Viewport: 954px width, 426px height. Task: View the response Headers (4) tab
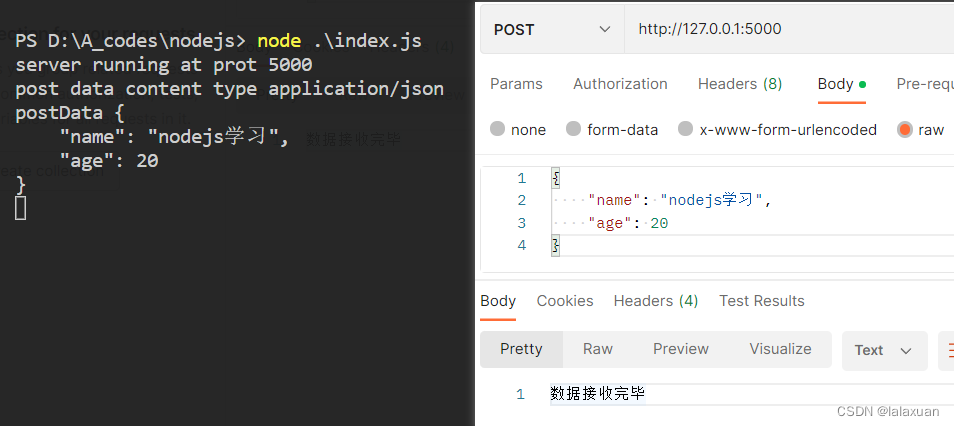tap(655, 301)
